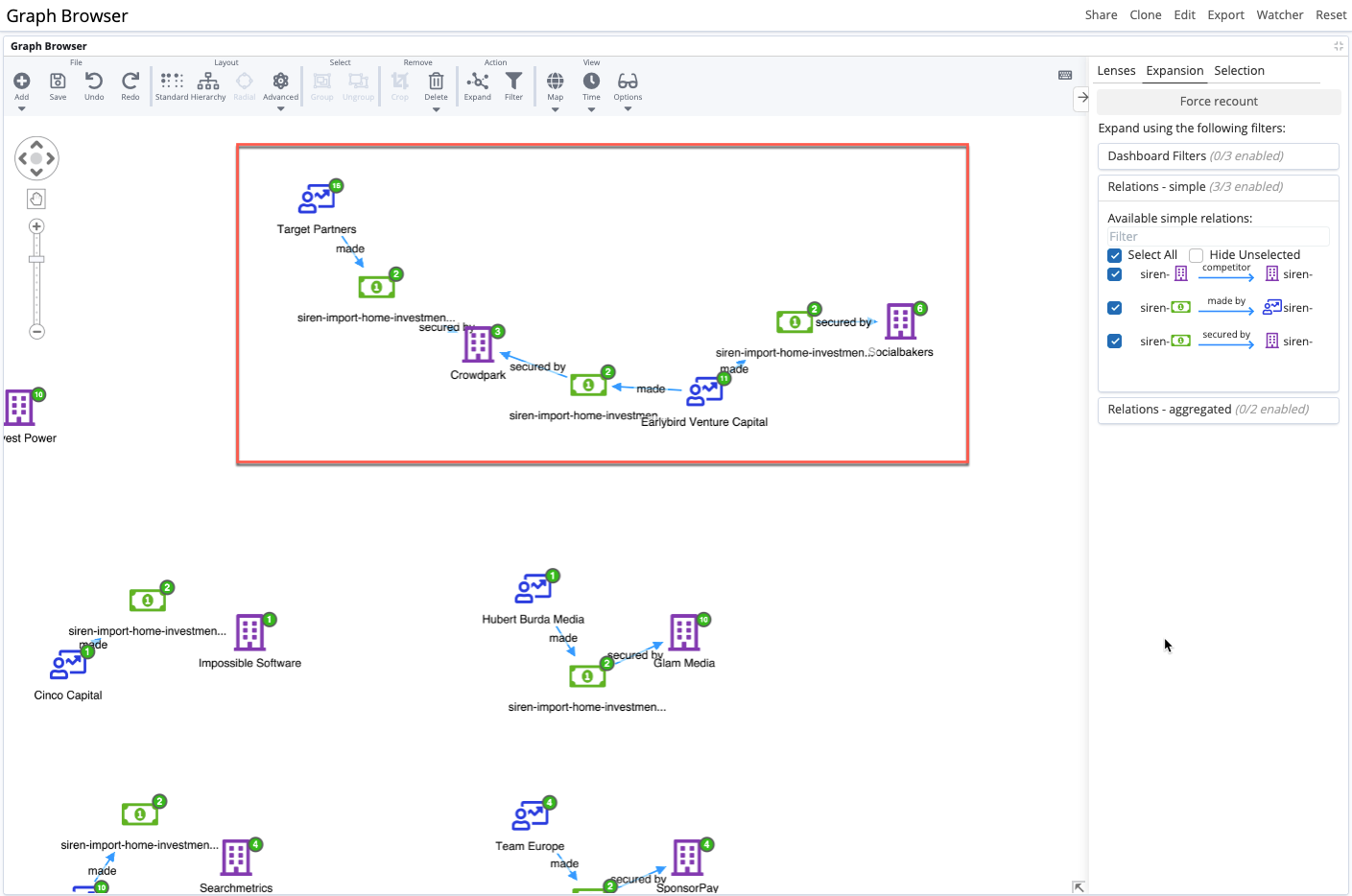The height and width of the screenshot is (896, 1352).
Task: Click the Delete icon to remove selection
Action: 436,85
